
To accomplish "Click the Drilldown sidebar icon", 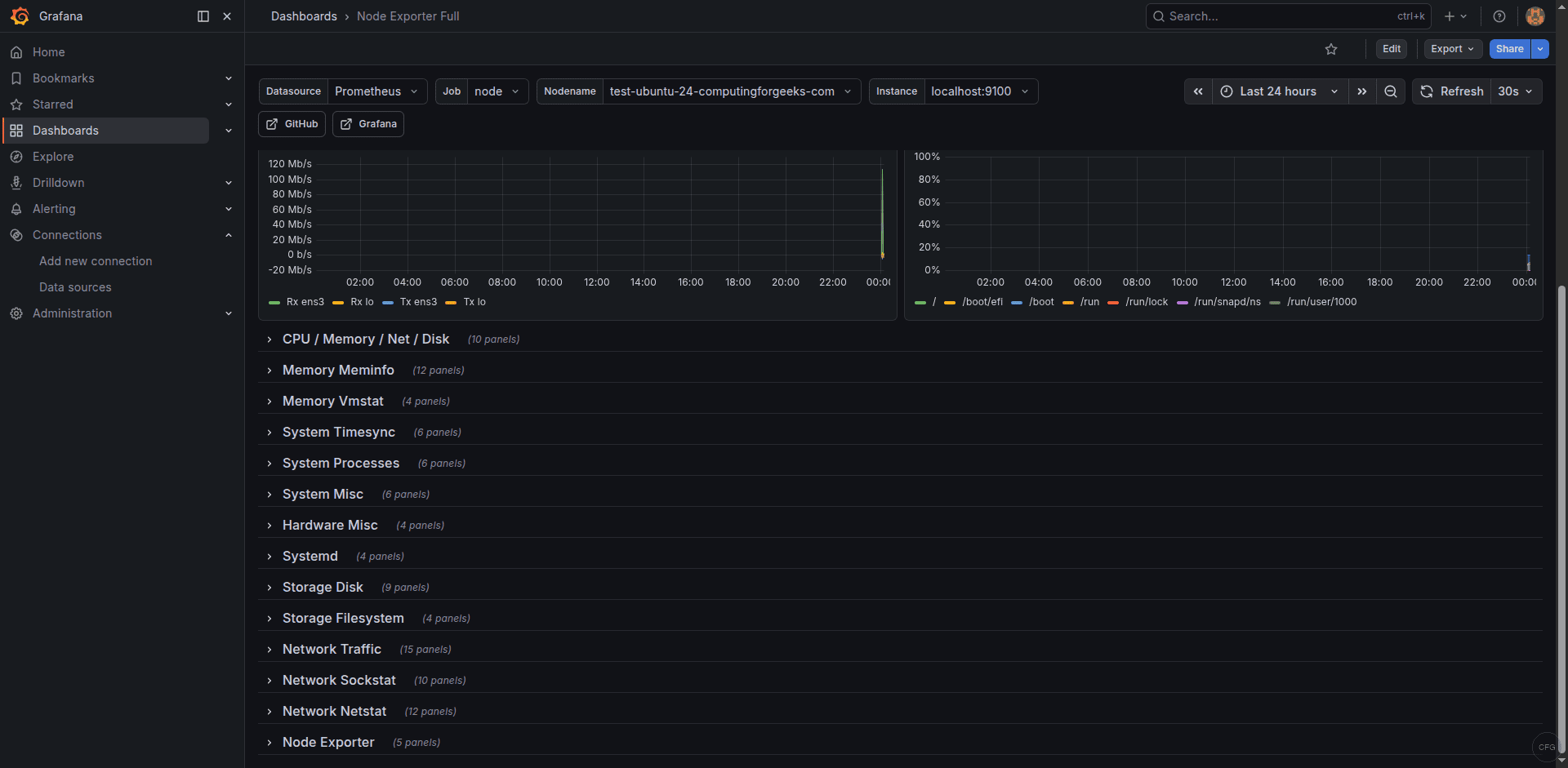I will tap(17, 182).
